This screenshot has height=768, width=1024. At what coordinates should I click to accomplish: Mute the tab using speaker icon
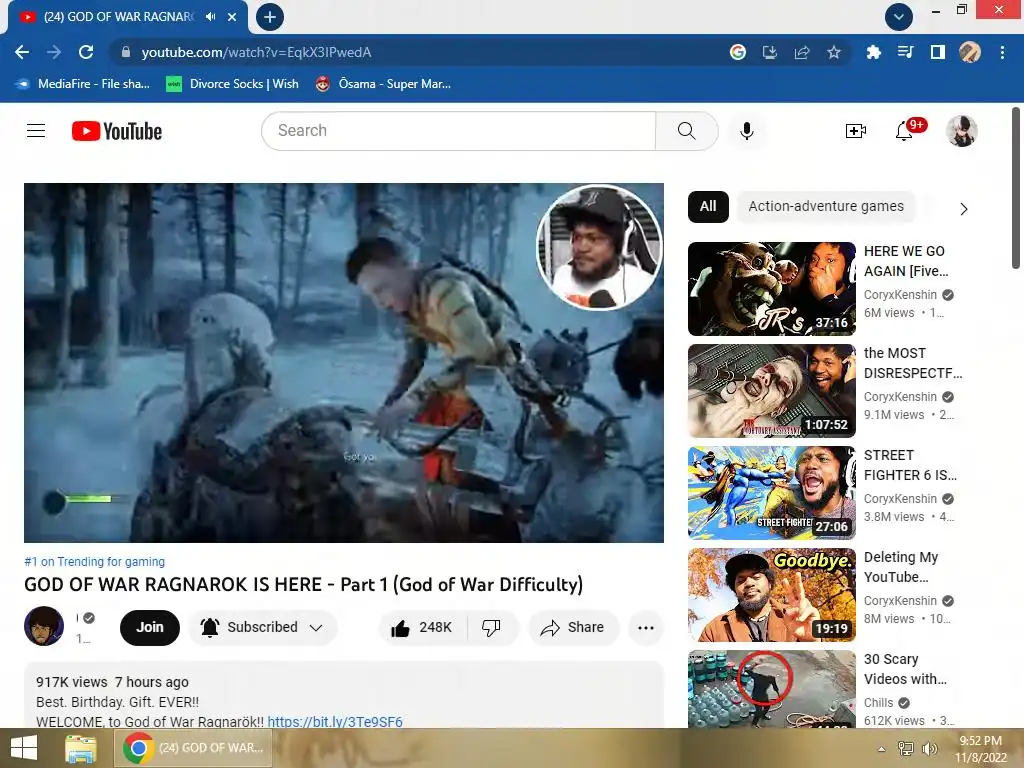[x=210, y=17]
